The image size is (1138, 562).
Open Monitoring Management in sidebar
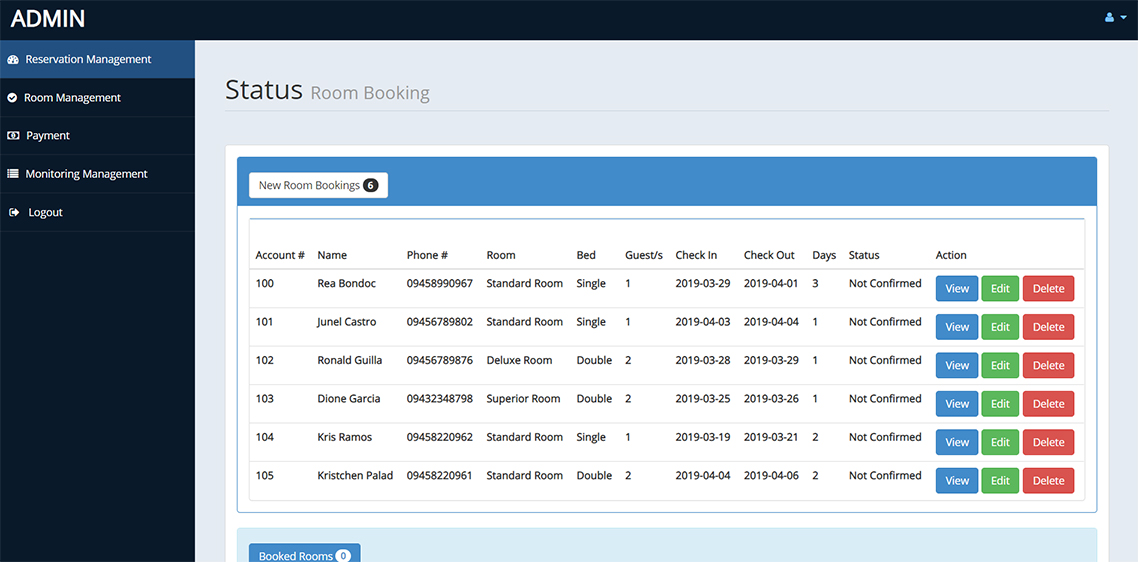pos(97,174)
